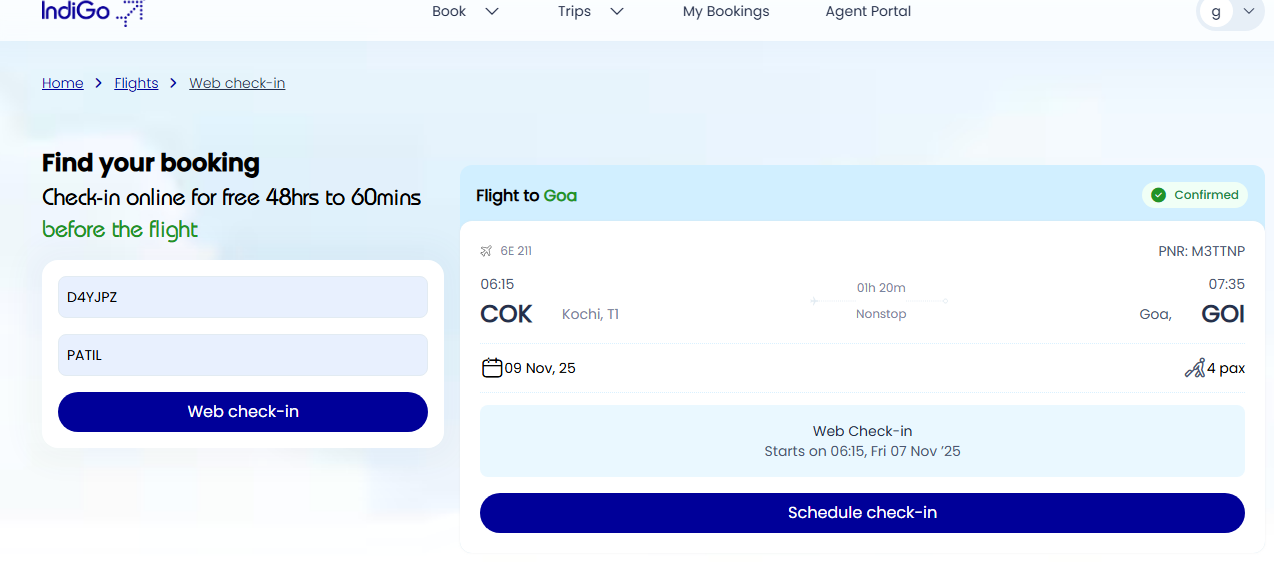Viewport: 1274px width, 562px height.
Task: Open the Trips dropdown menu
Action: (591, 12)
